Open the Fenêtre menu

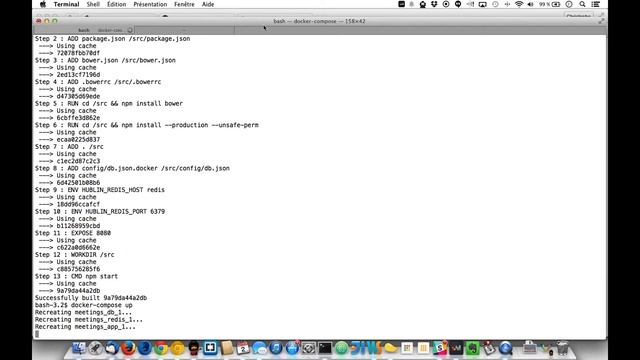[184, 4]
